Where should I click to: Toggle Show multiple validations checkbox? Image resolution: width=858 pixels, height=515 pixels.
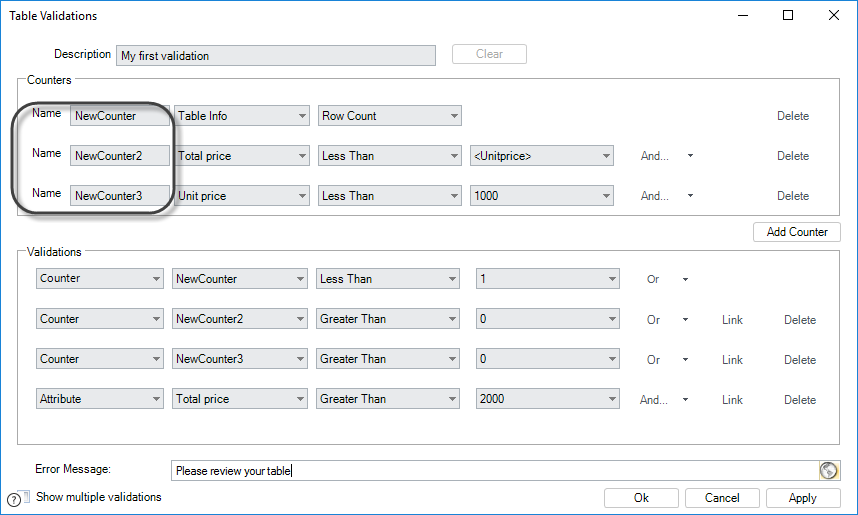pos(25,496)
